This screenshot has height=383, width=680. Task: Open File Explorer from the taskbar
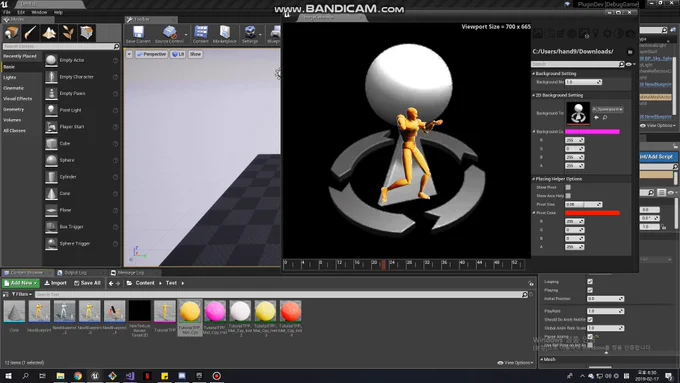tap(60, 376)
